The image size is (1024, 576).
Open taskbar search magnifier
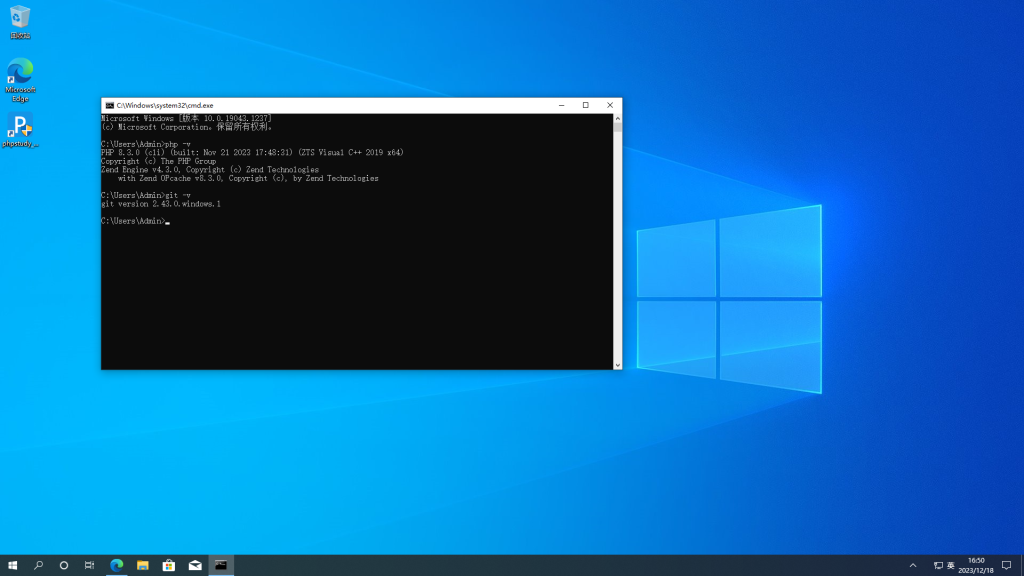(39, 566)
